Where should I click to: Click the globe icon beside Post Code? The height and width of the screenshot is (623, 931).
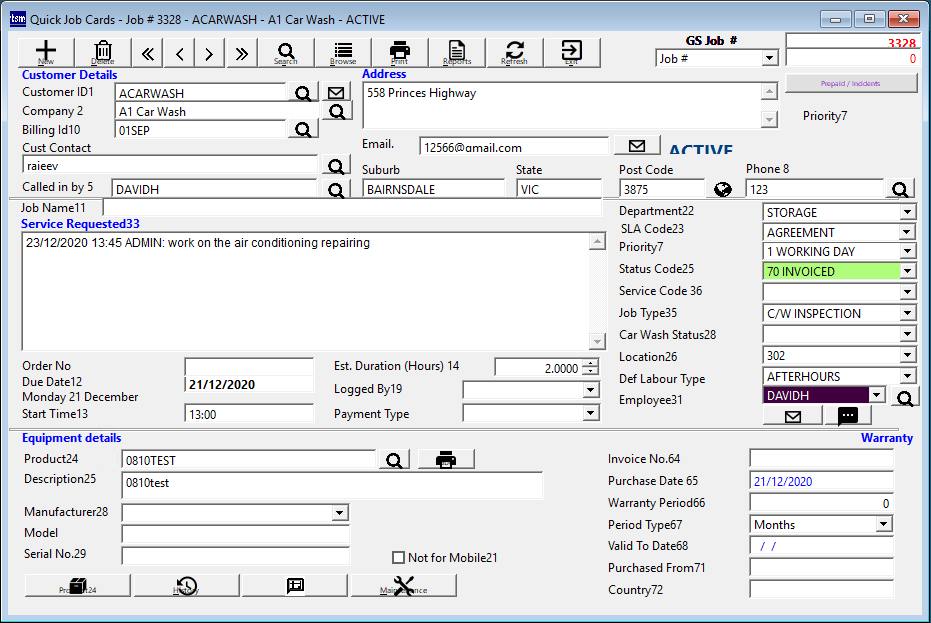pos(723,189)
